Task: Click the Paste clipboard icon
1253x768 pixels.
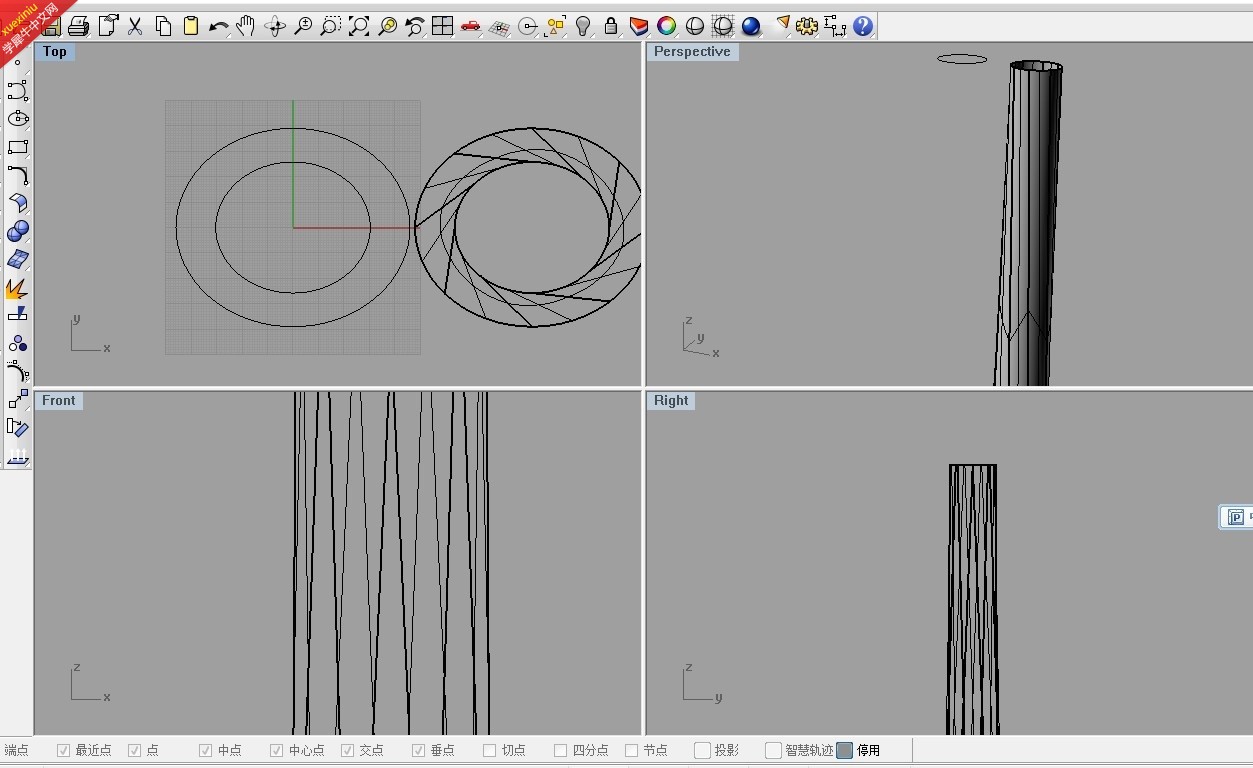Action: tap(191, 27)
